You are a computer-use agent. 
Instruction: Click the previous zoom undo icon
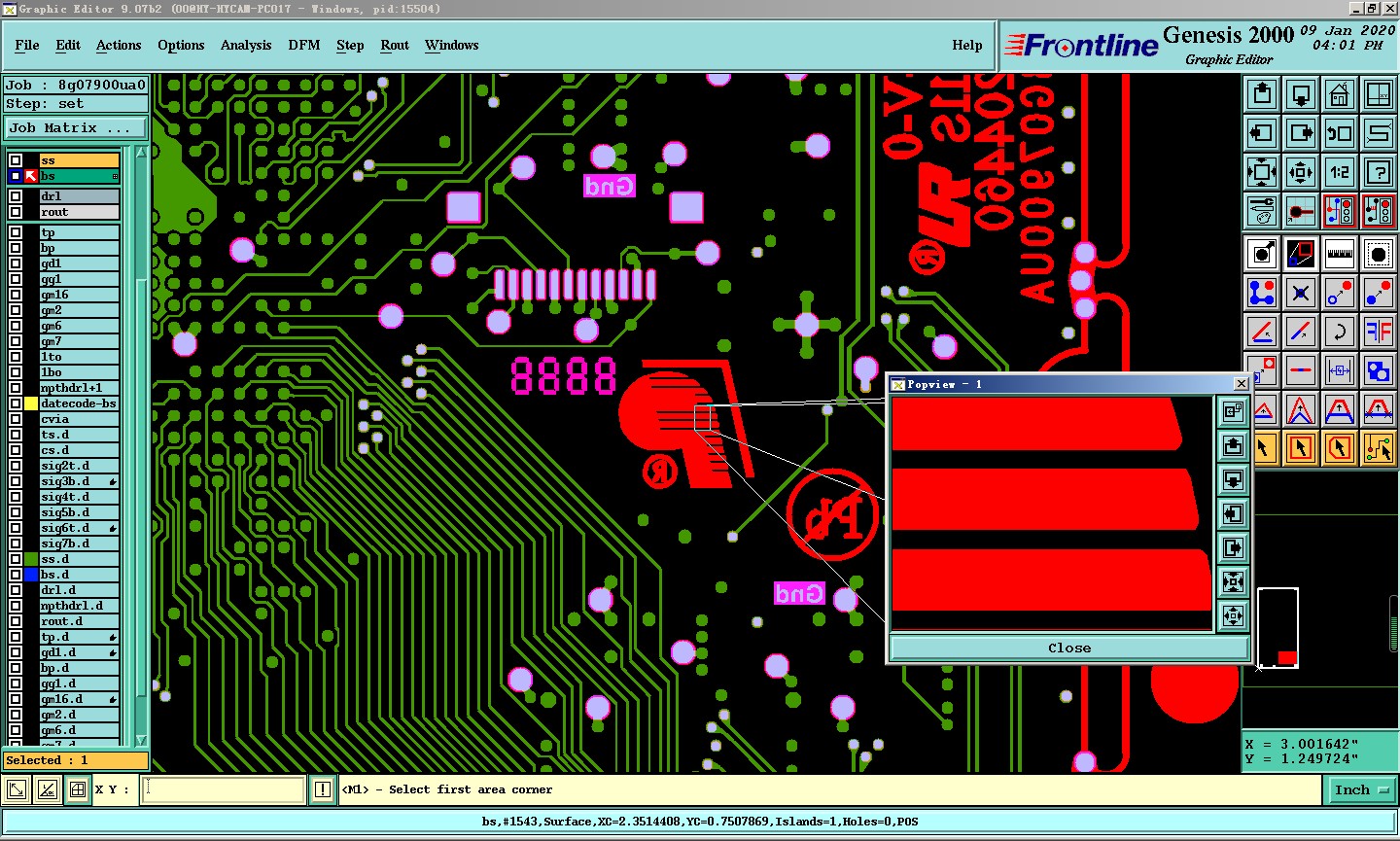pos(1340,133)
